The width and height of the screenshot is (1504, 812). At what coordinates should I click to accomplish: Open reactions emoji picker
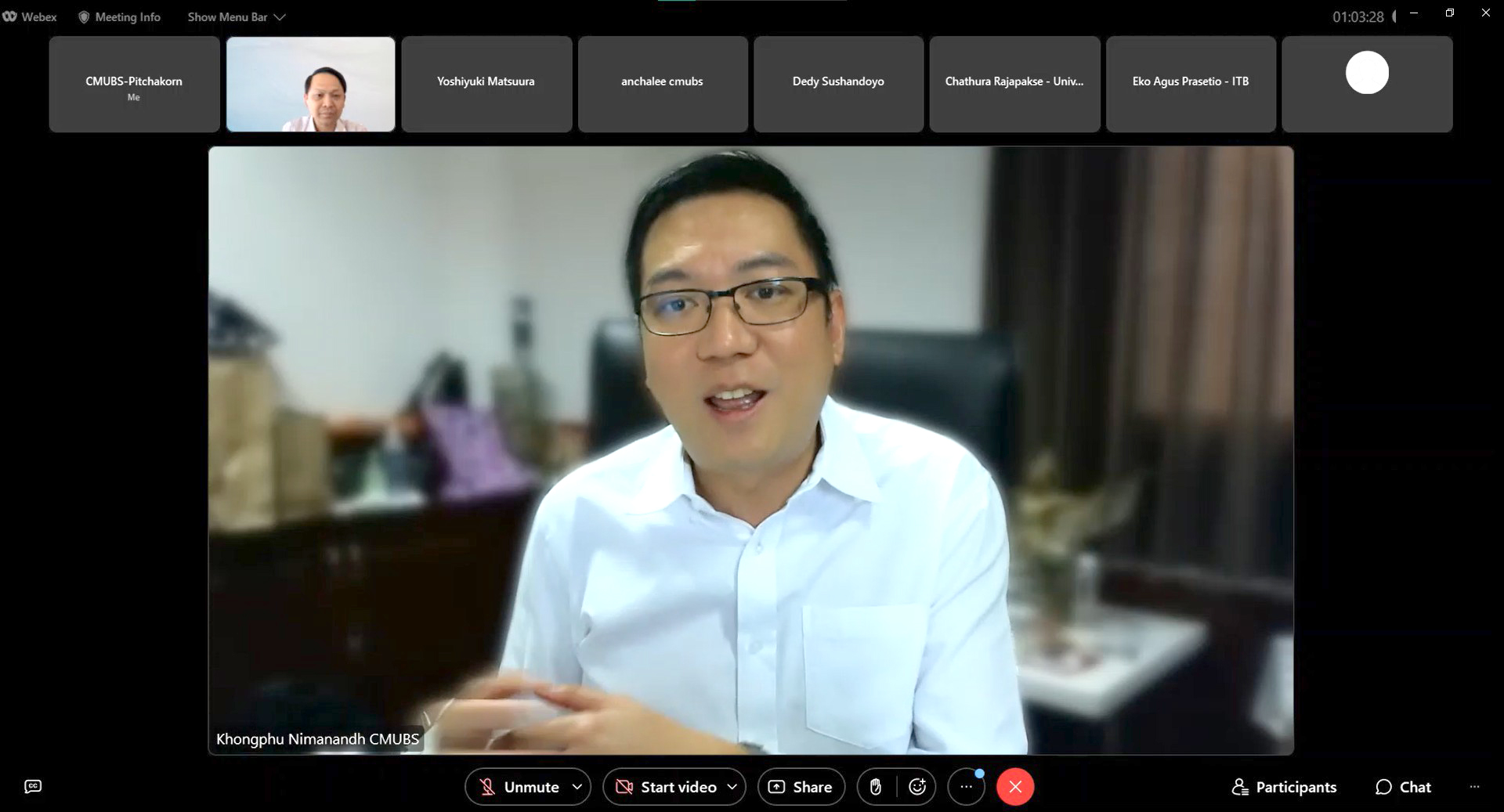[x=917, y=787]
